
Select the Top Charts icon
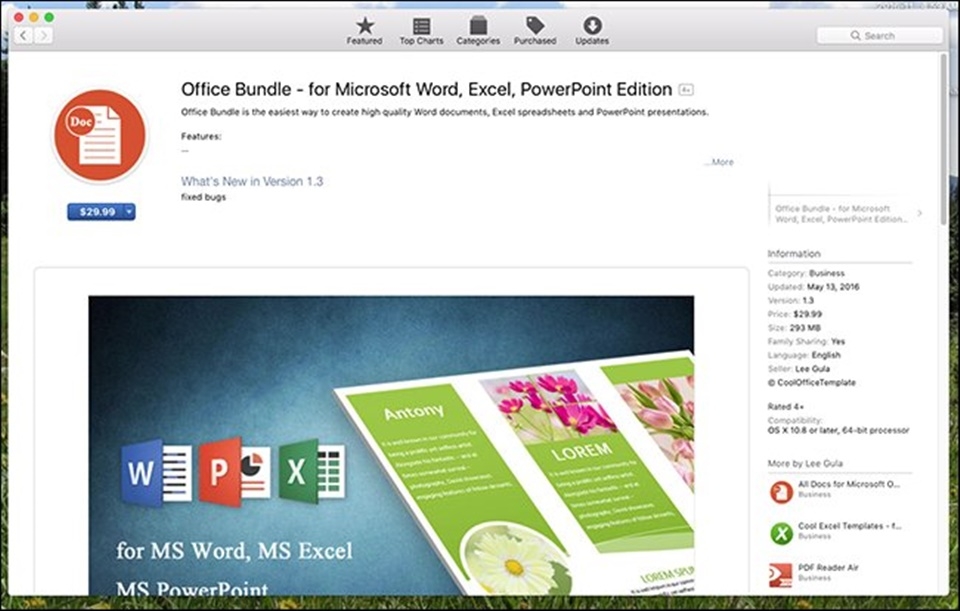[421, 29]
